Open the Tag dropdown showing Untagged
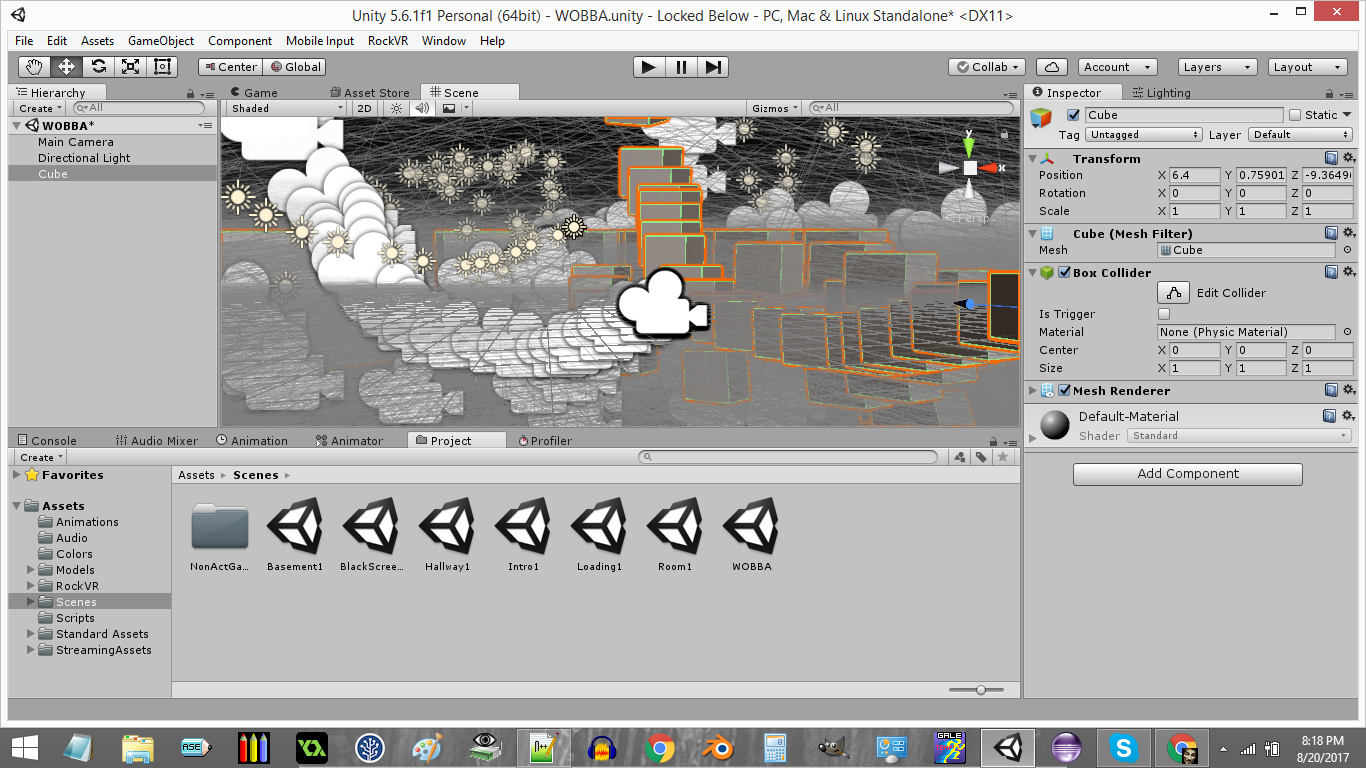 click(x=1144, y=134)
